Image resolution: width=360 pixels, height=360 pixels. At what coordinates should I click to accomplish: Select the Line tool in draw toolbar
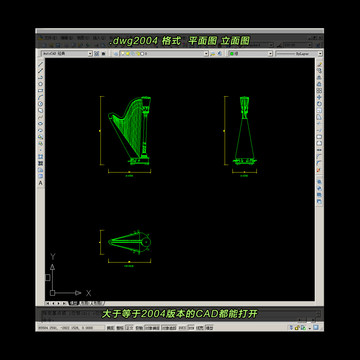(41, 64)
